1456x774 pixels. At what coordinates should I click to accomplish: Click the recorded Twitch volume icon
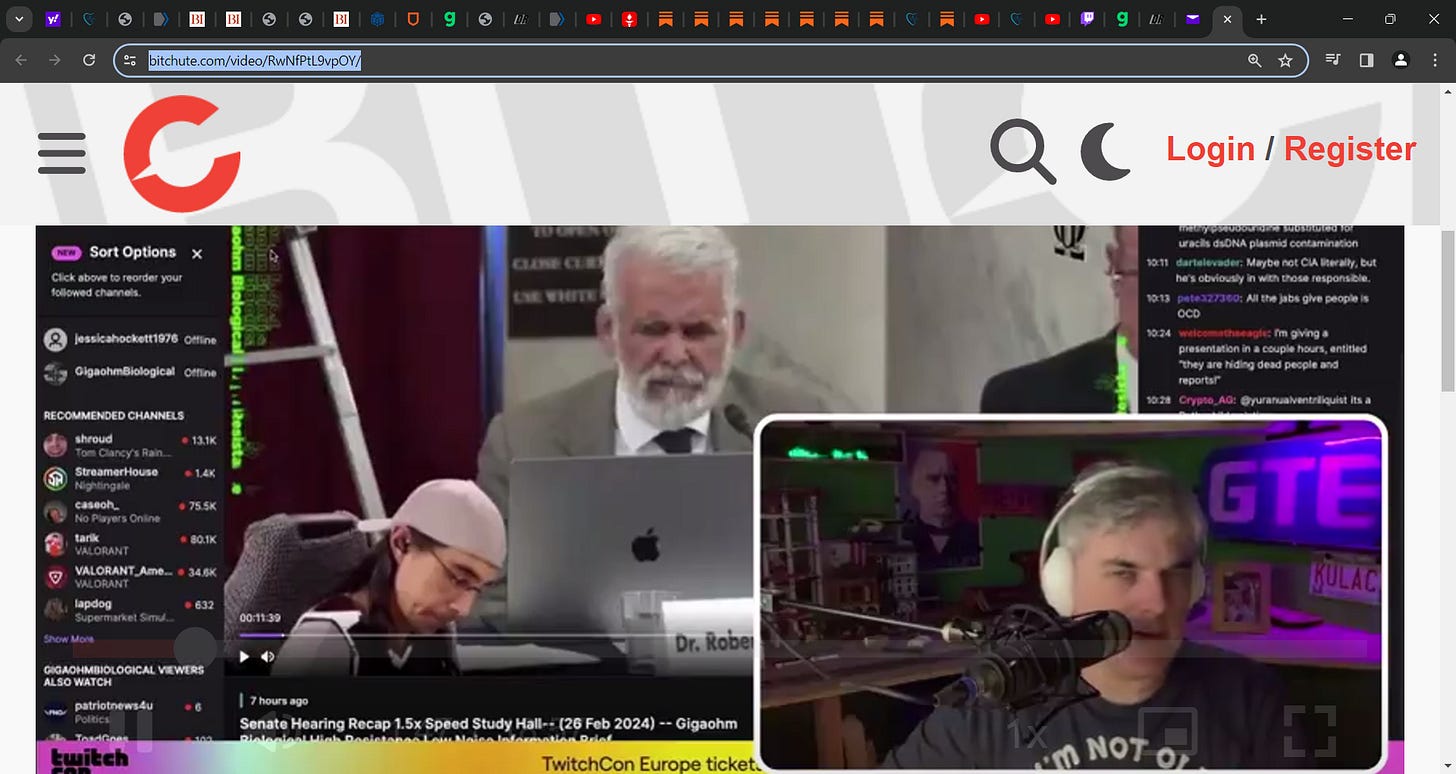[x=268, y=657]
